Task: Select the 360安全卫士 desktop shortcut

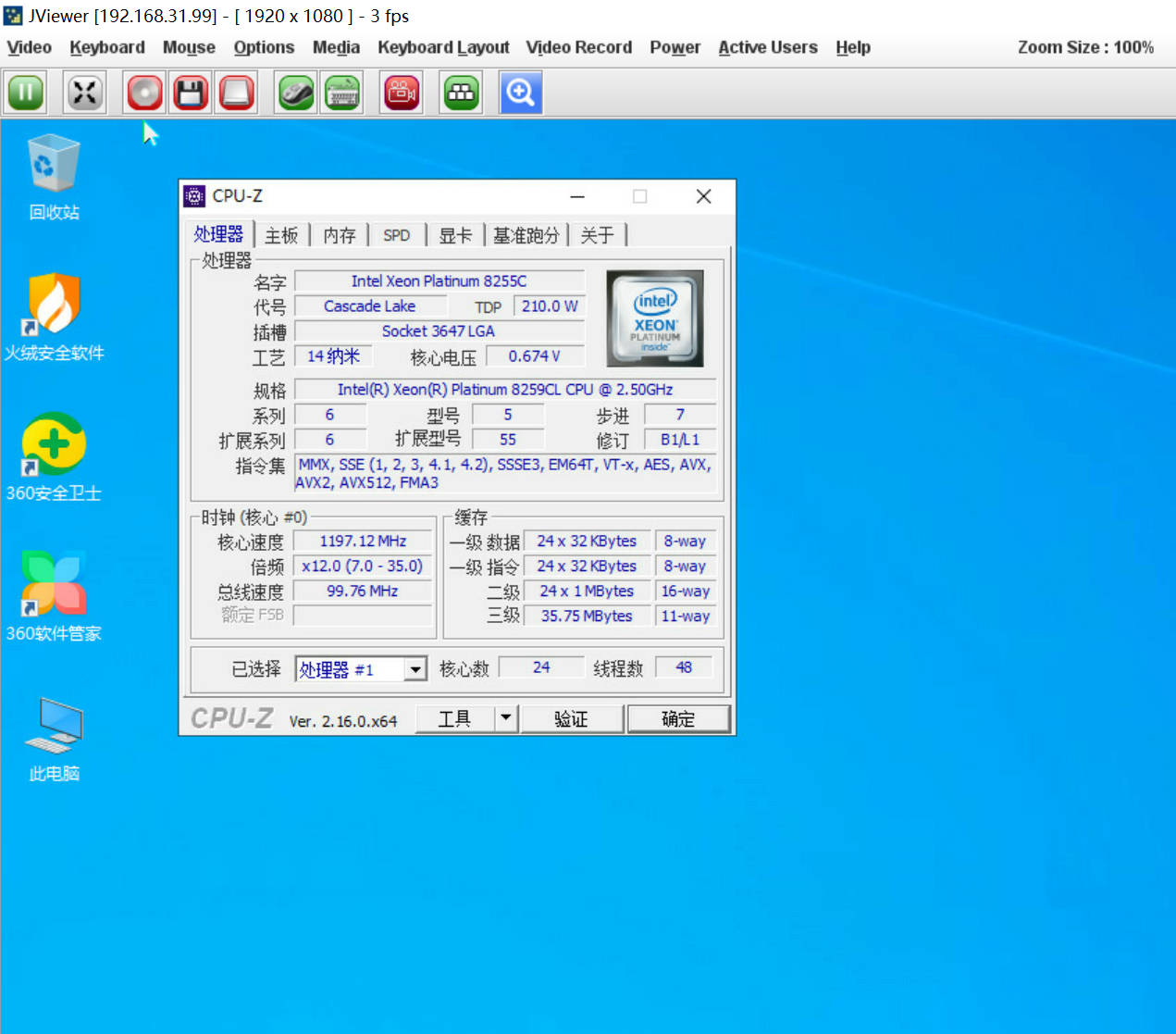Action: click(x=54, y=458)
